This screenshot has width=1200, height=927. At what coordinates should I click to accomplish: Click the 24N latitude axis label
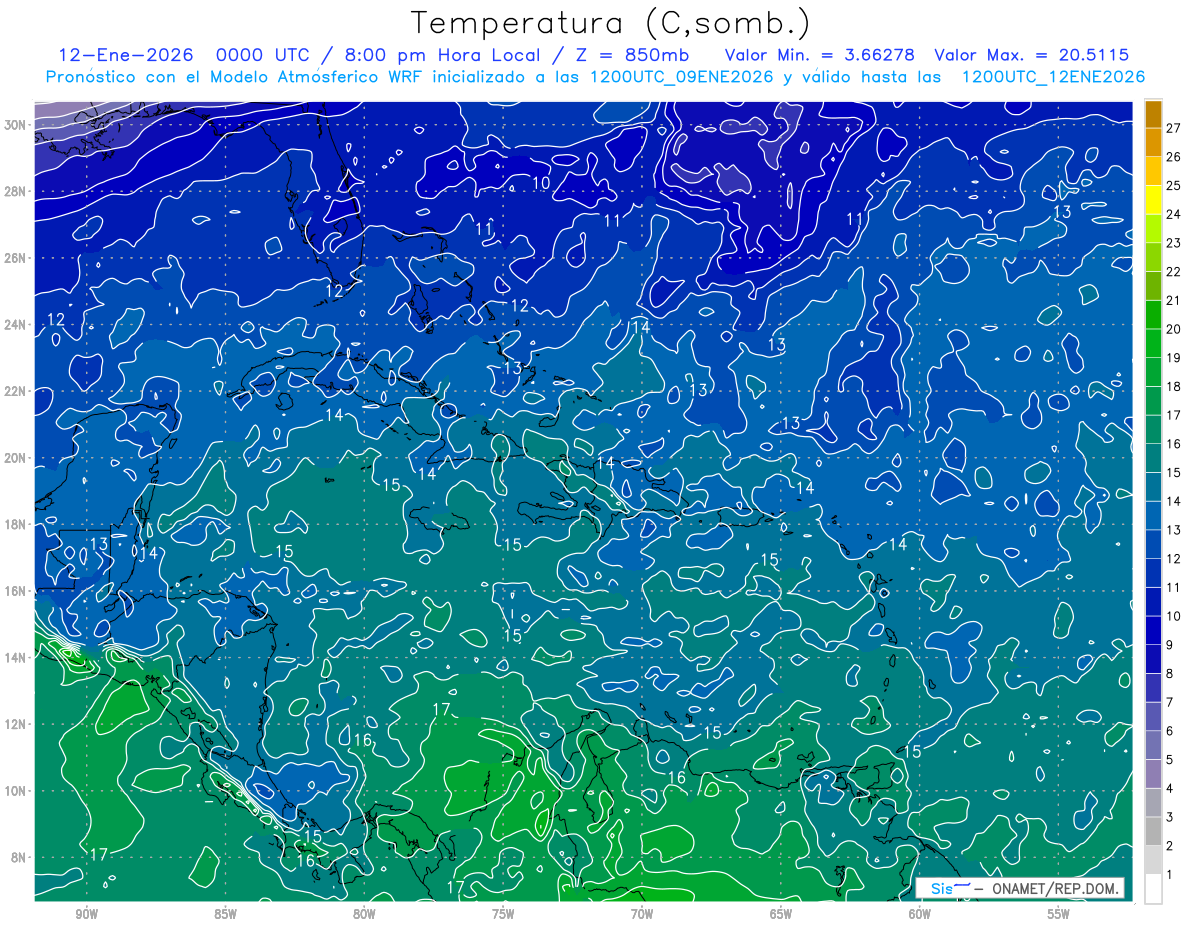[17, 324]
